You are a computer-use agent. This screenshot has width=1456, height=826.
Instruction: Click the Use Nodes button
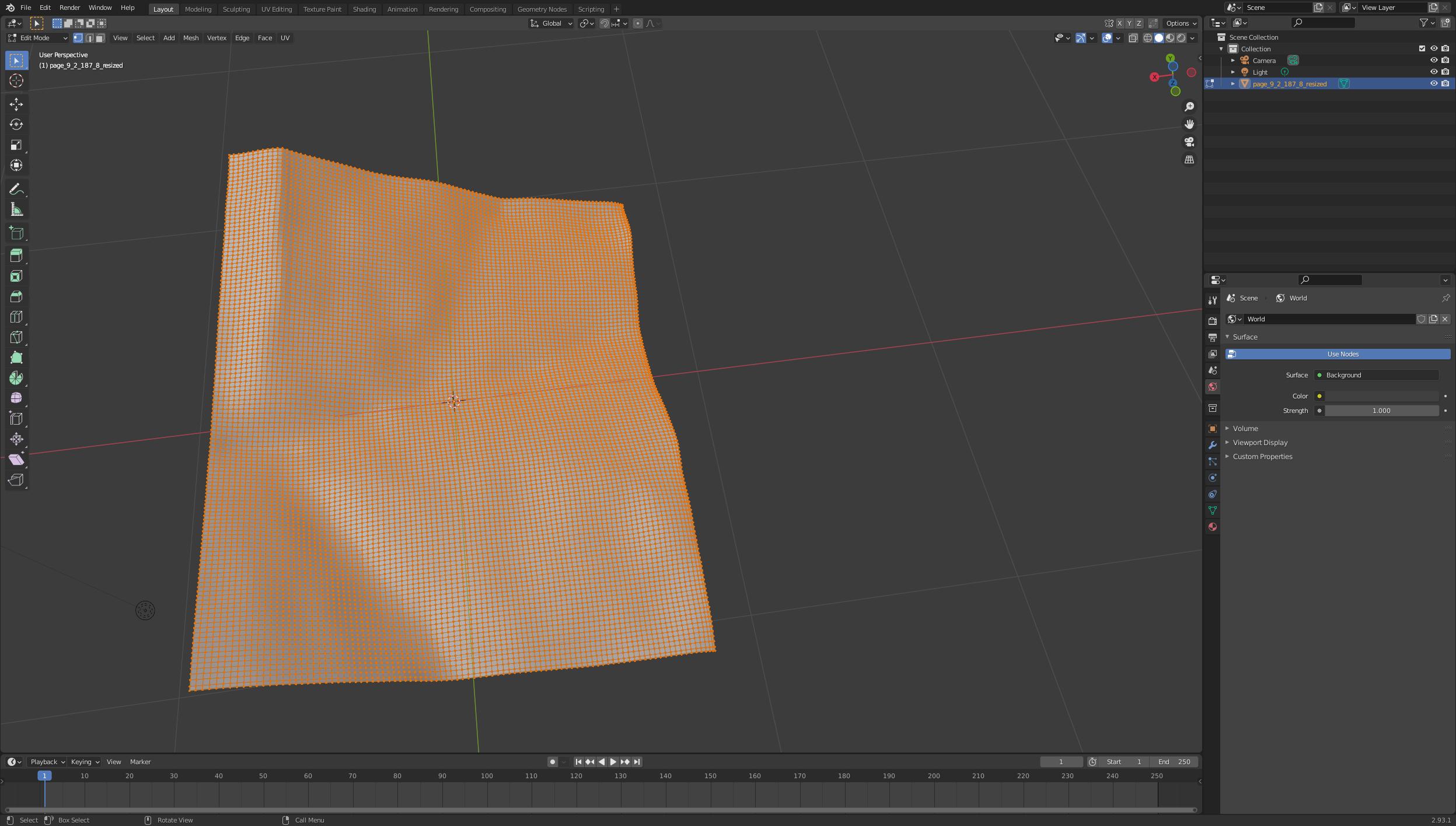1338,354
